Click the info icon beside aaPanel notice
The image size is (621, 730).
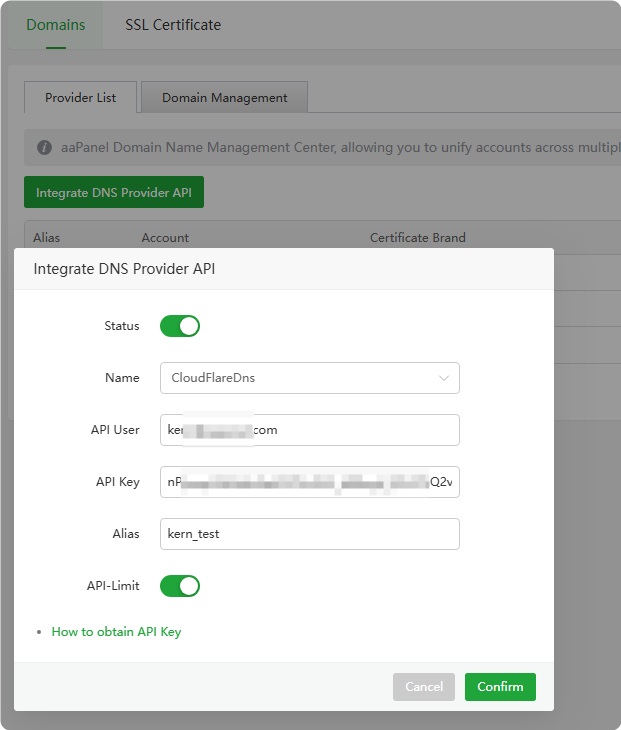pyautogui.click(x=45, y=148)
